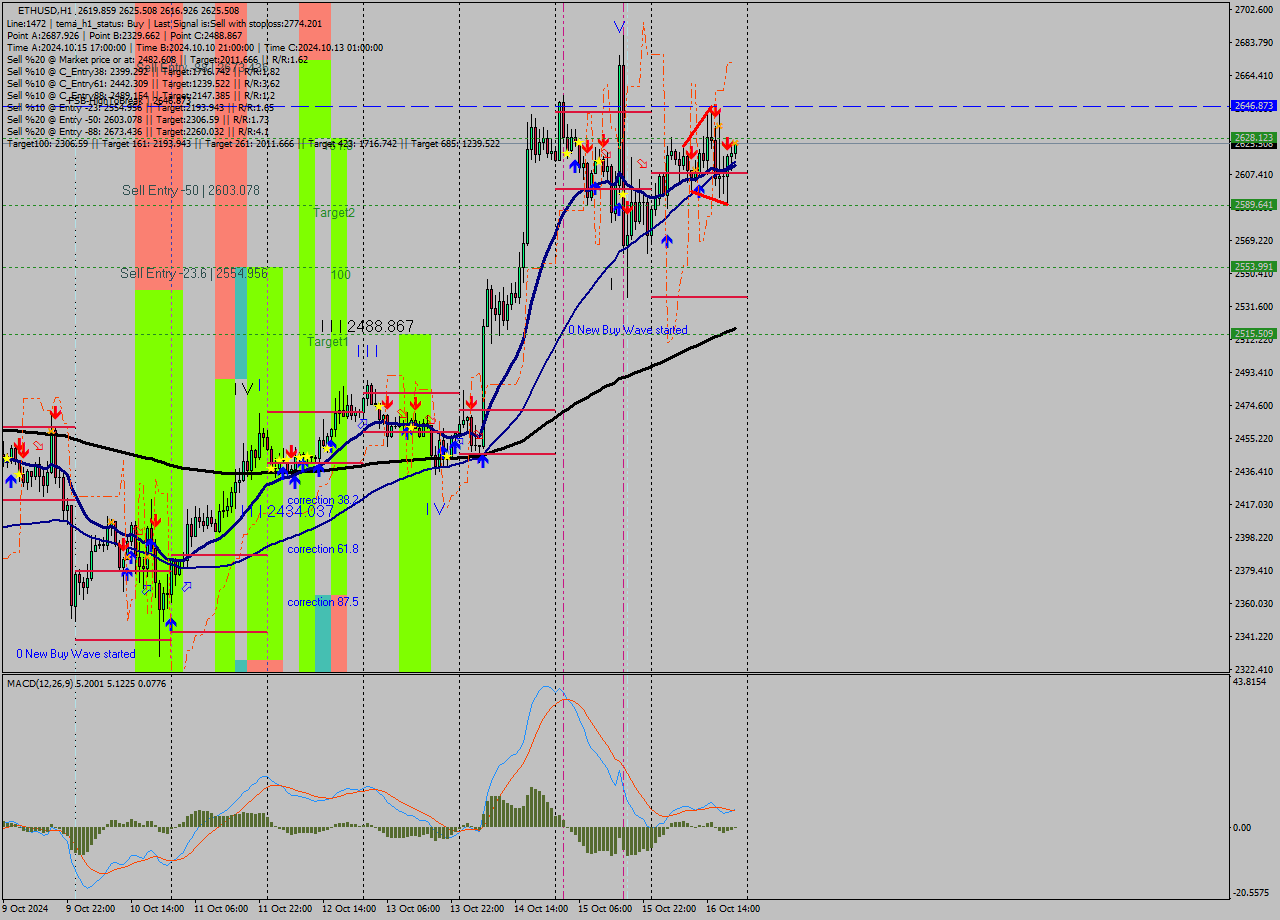This screenshot has height=920, width=1280.
Task: Click the -20.5575 MACD scale value
Action: point(1251,893)
